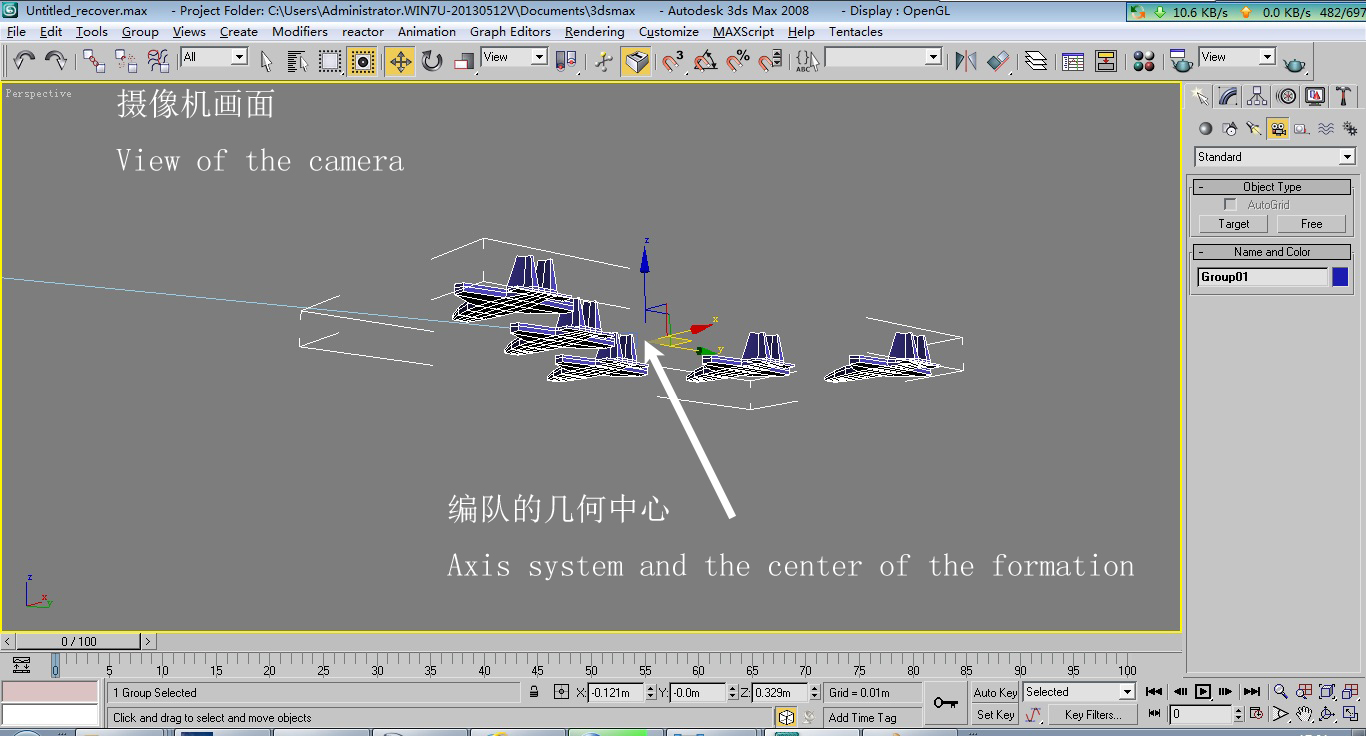Open the selection filter All dropdown
1366x736 pixels.
214,57
